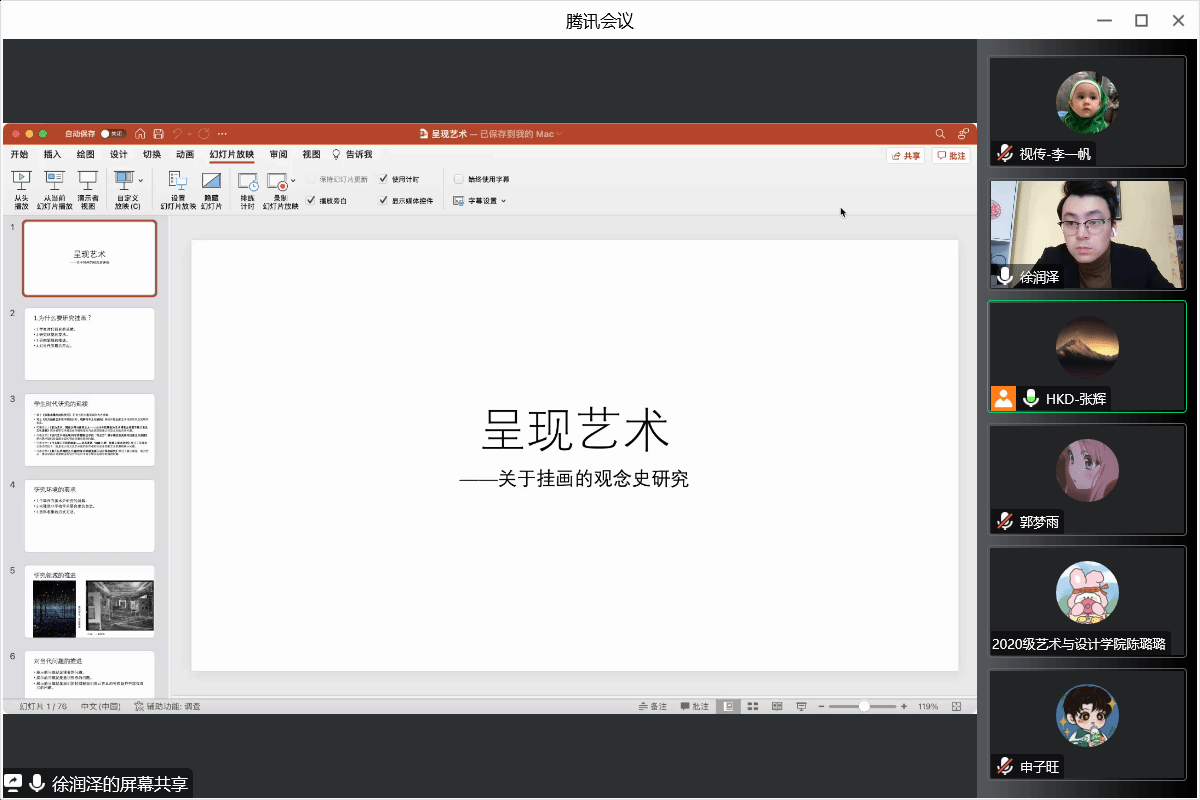Click the 共享 share button
Screen dimensions: 1200x800
(905, 156)
